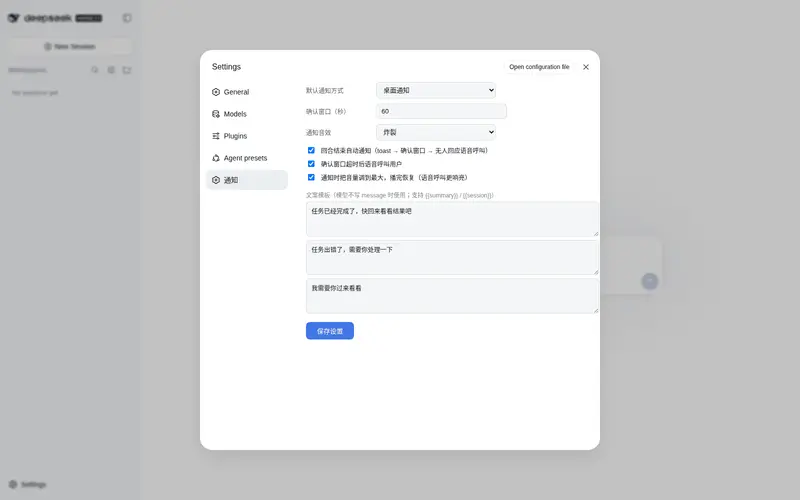This screenshot has width=800, height=500.
Task: Click the Settings dialog title
Action: [x=226, y=67]
